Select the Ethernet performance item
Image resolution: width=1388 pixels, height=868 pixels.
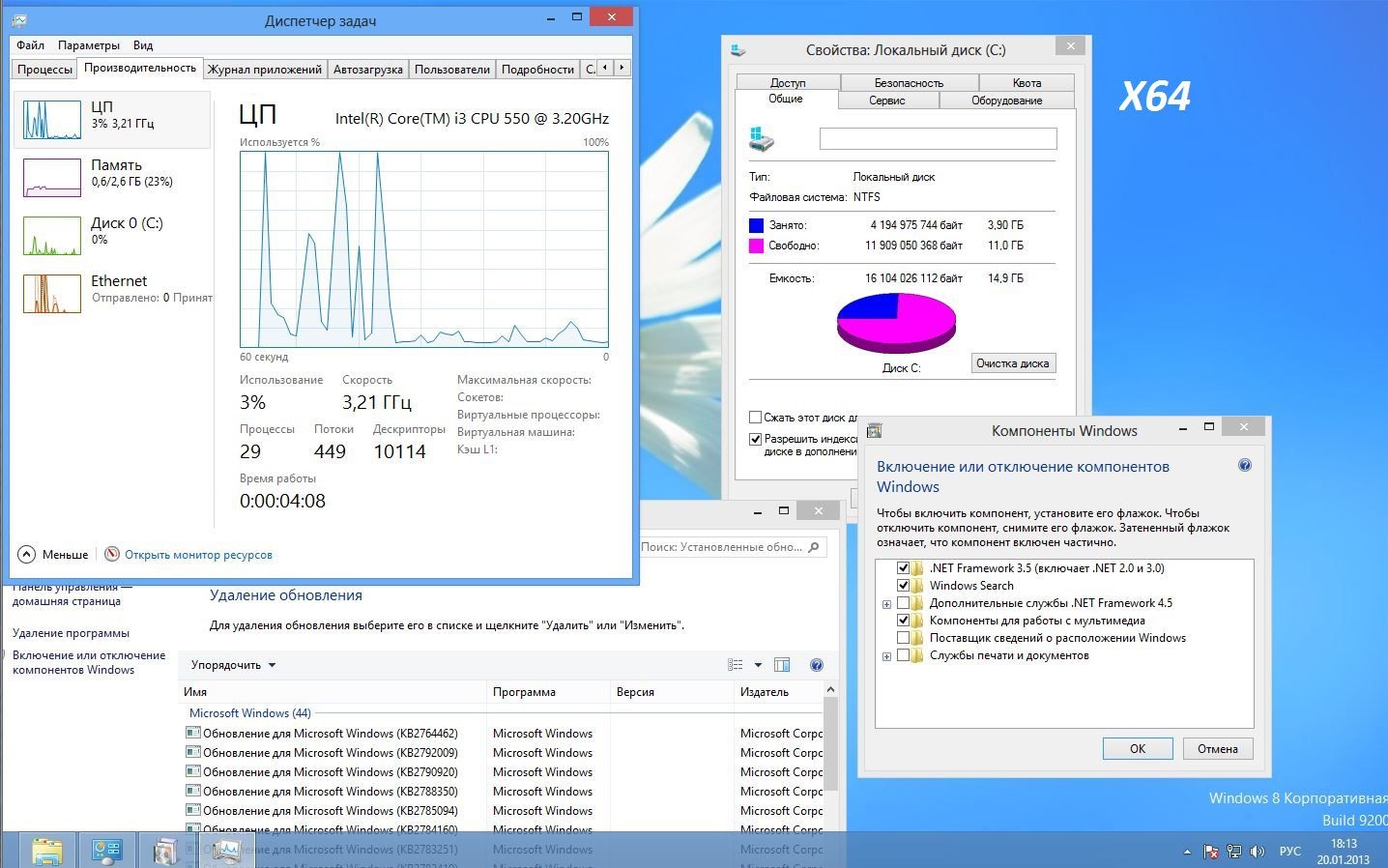tap(112, 293)
